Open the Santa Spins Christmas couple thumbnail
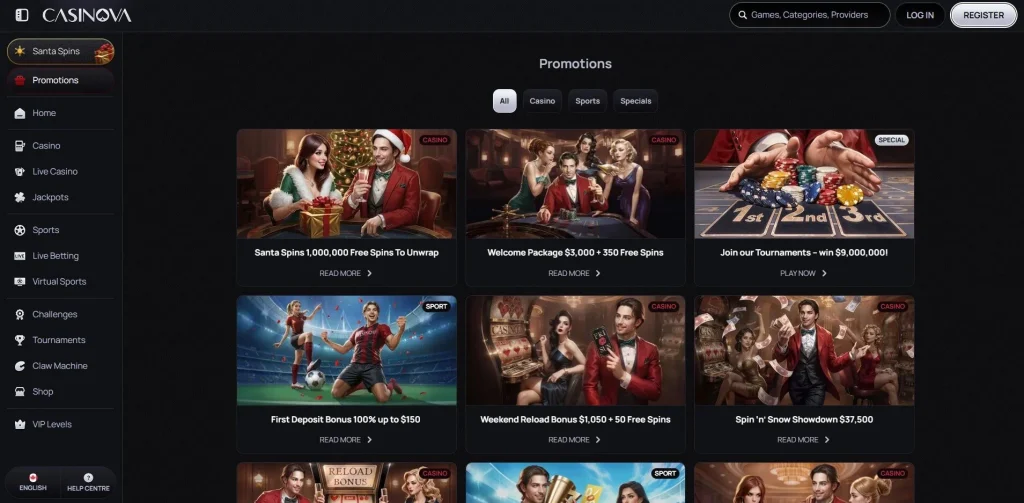 pos(347,184)
